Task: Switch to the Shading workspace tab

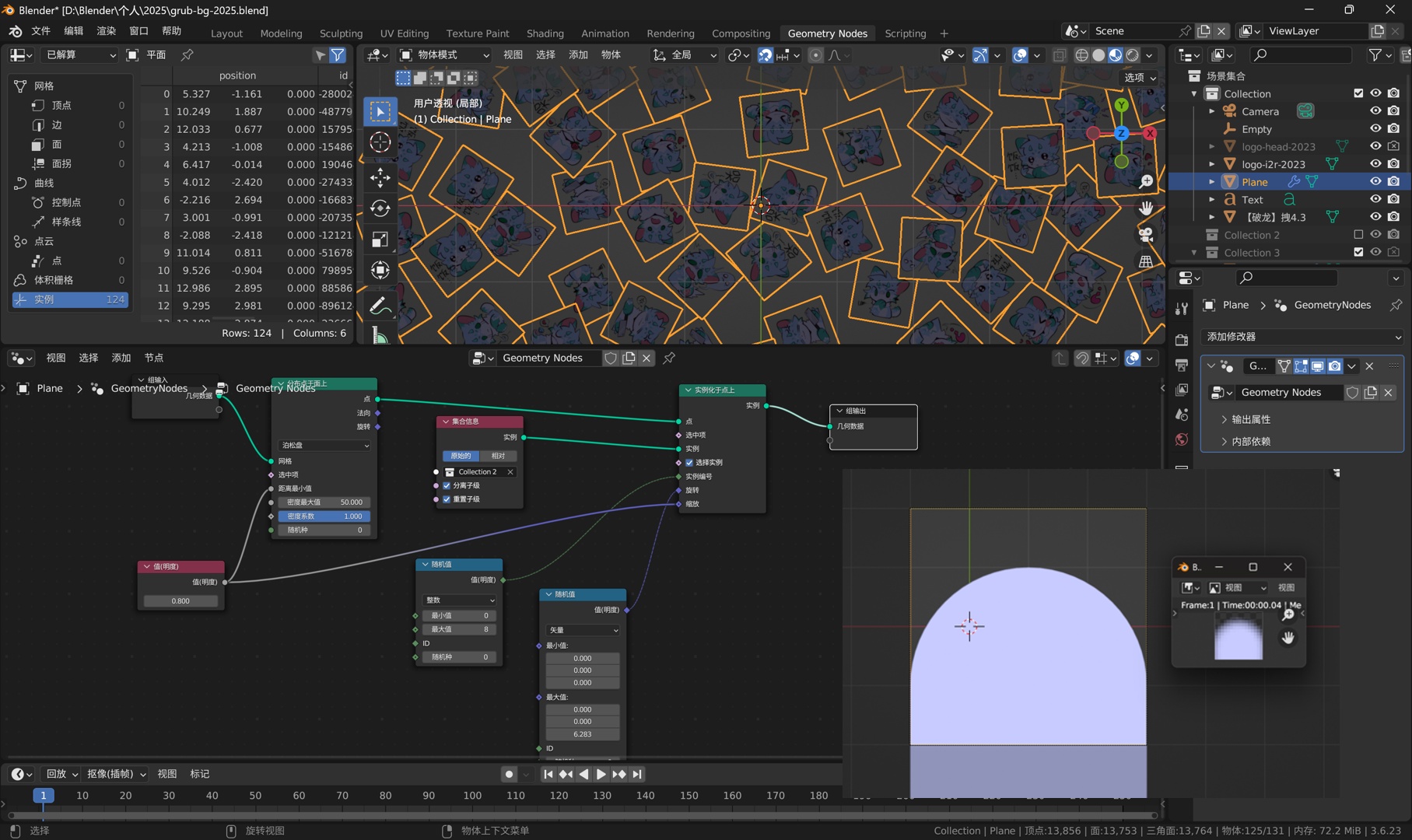Action: pyautogui.click(x=545, y=33)
